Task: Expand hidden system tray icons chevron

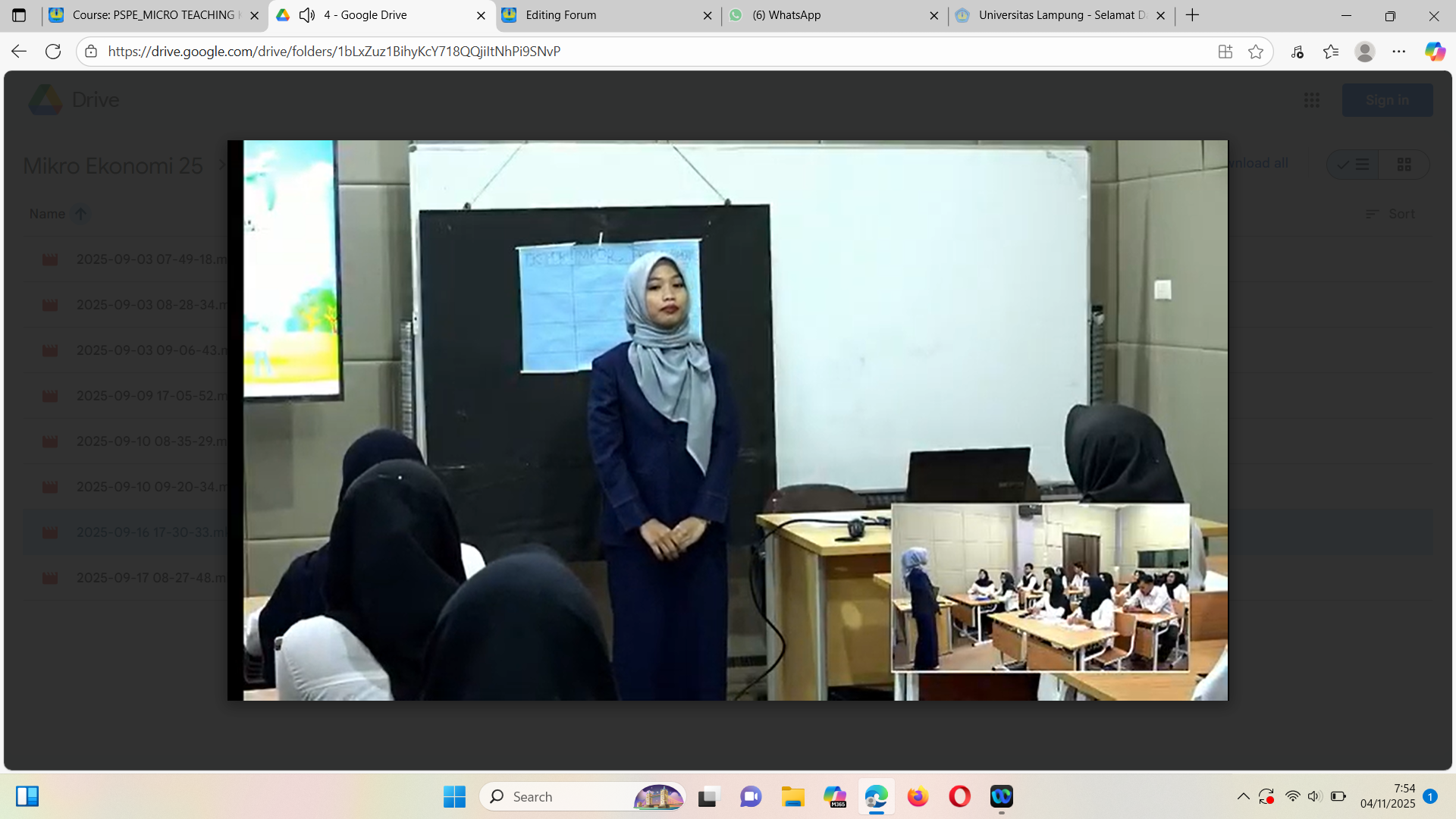Action: (x=1243, y=796)
